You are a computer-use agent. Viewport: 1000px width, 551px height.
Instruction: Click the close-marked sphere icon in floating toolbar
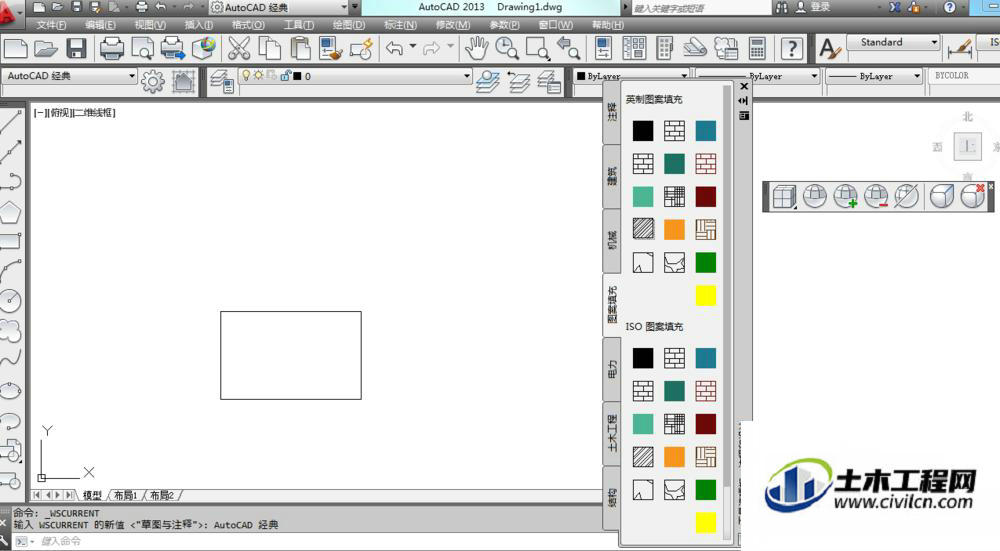pos(973,196)
